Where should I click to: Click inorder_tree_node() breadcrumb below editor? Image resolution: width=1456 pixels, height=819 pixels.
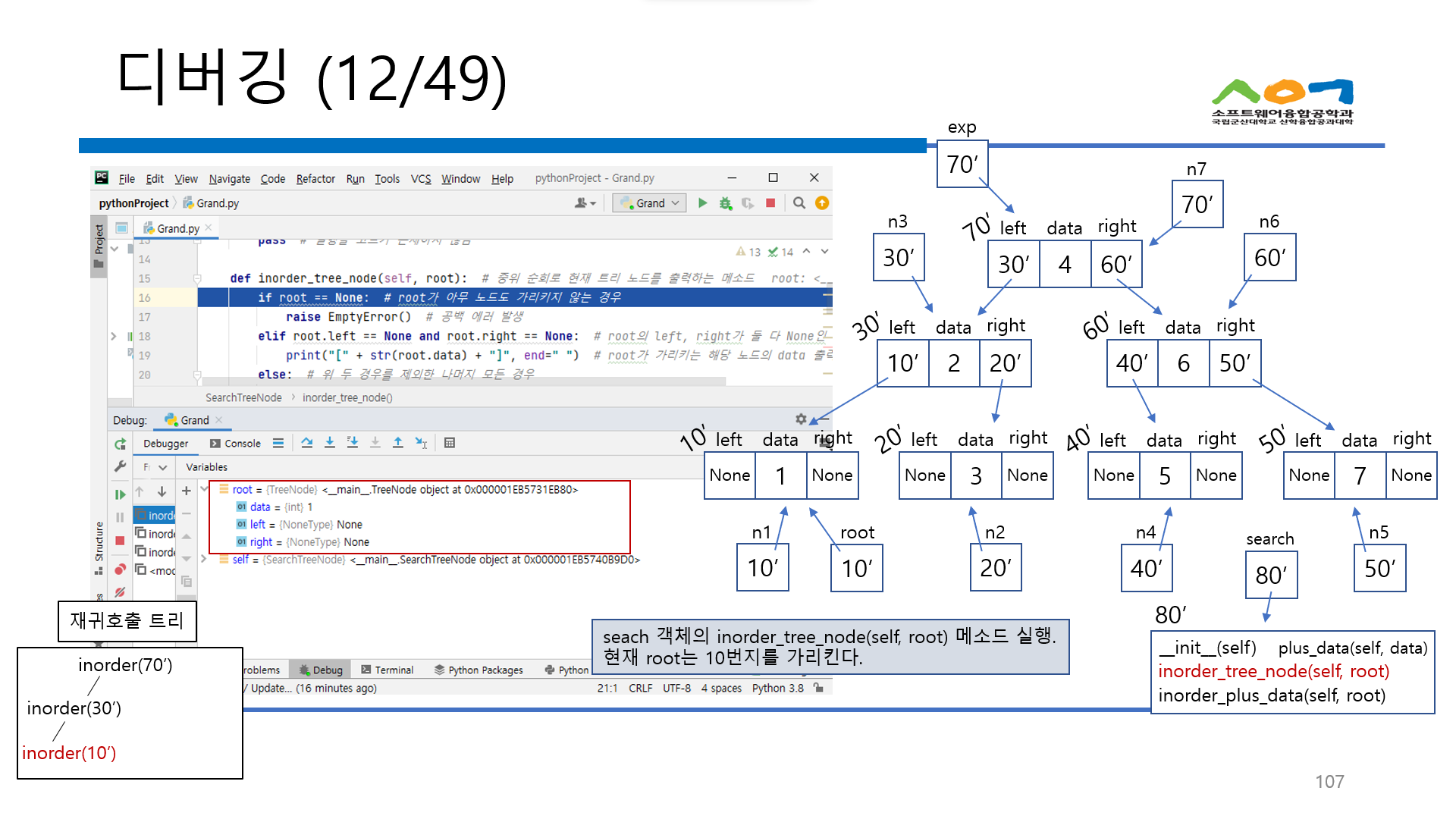[347, 398]
